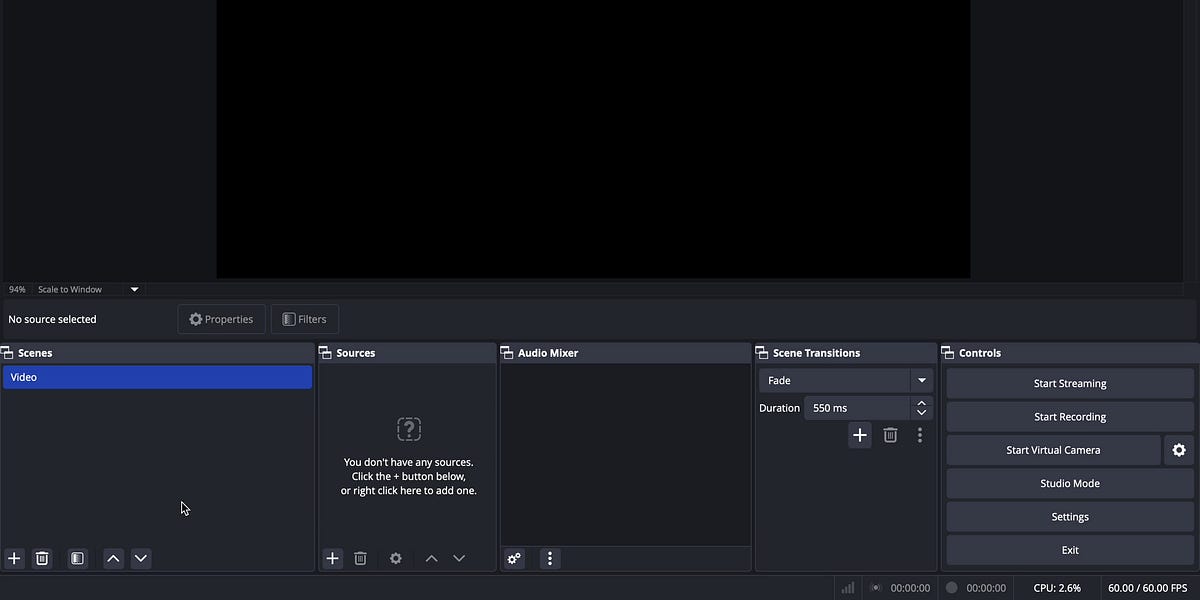The height and width of the screenshot is (600, 1200).
Task: Open advanced audio properties in Audio Mixer
Action: pos(514,558)
